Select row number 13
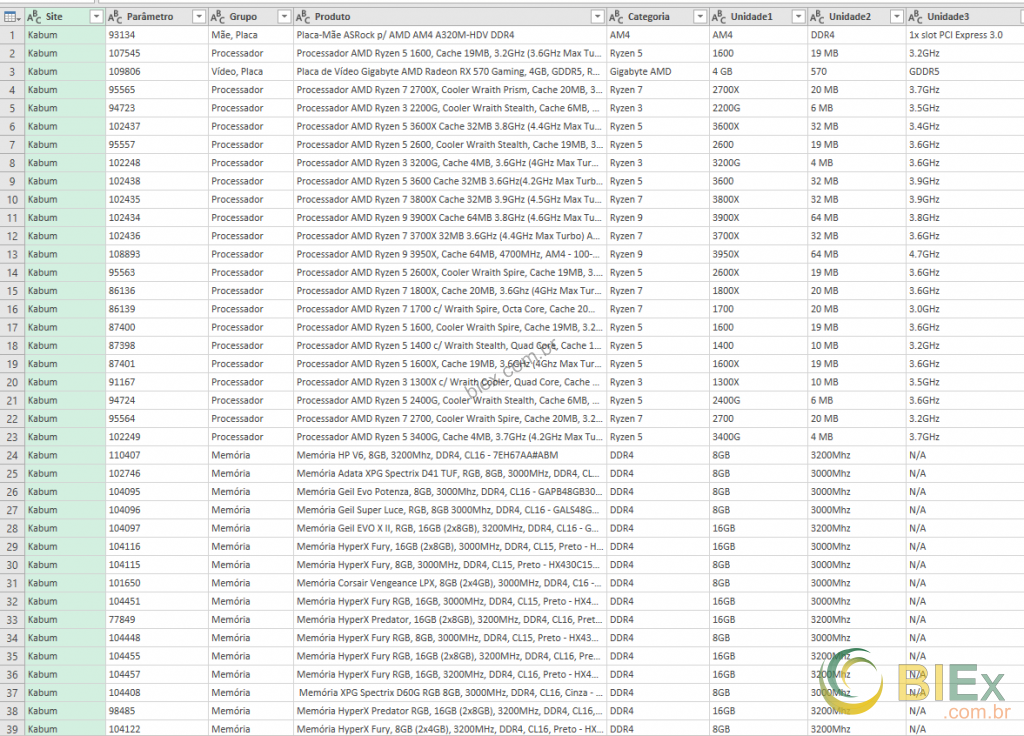This screenshot has height=736, width=1024. coord(12,254)
